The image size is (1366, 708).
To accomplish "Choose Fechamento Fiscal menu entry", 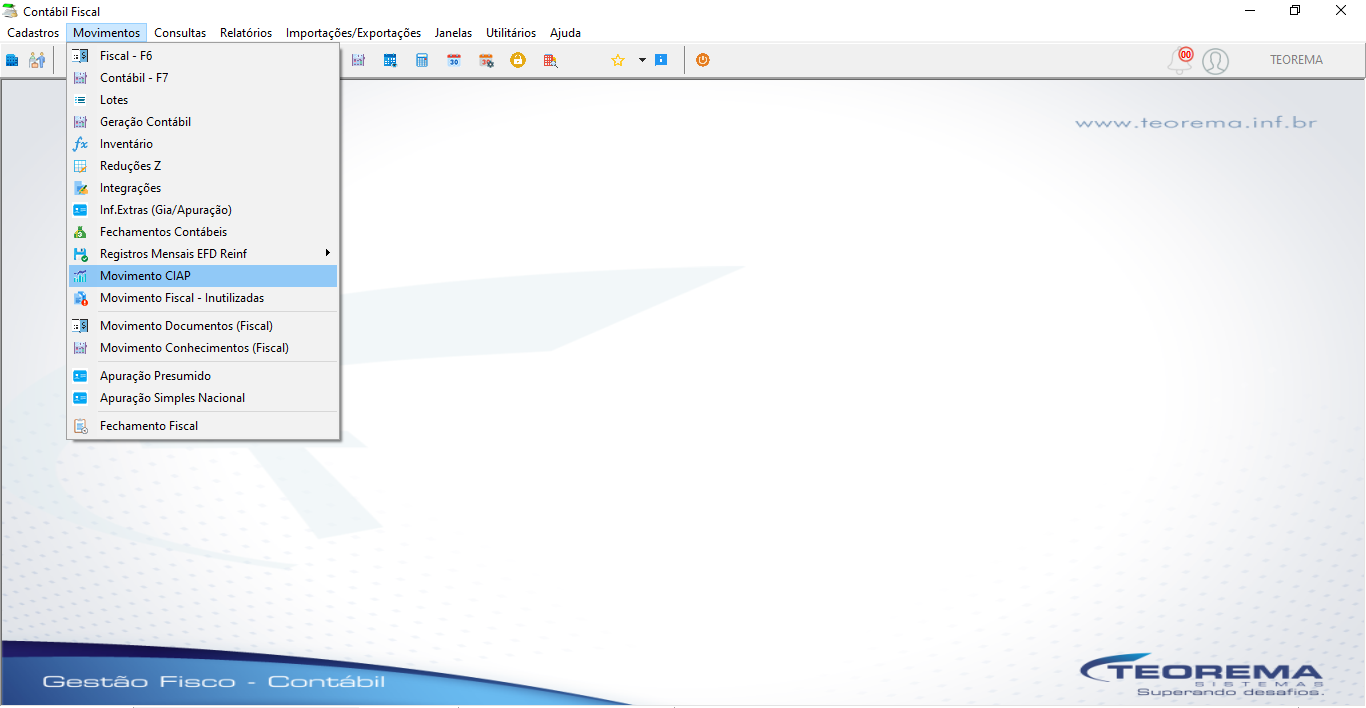I will (x=203, y=426).
